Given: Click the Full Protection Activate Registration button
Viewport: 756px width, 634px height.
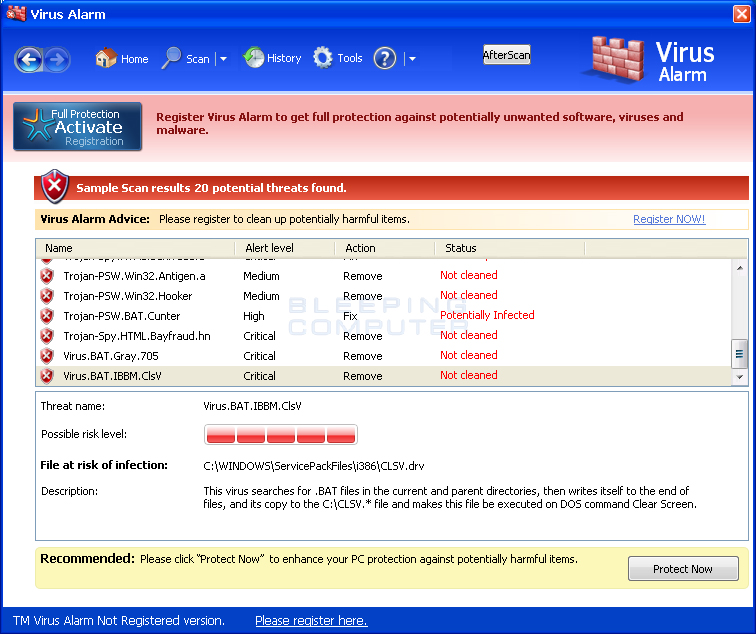Looking at the screenshot, I should coord(78,126).
